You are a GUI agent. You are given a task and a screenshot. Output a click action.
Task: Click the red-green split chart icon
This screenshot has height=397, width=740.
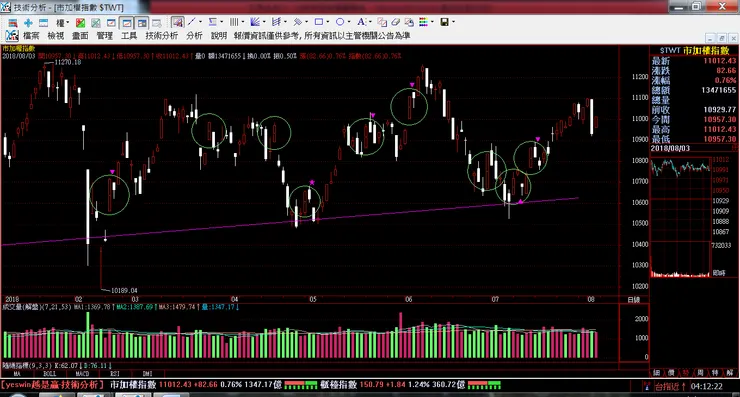pyautogui.click(x=80, y=23)
